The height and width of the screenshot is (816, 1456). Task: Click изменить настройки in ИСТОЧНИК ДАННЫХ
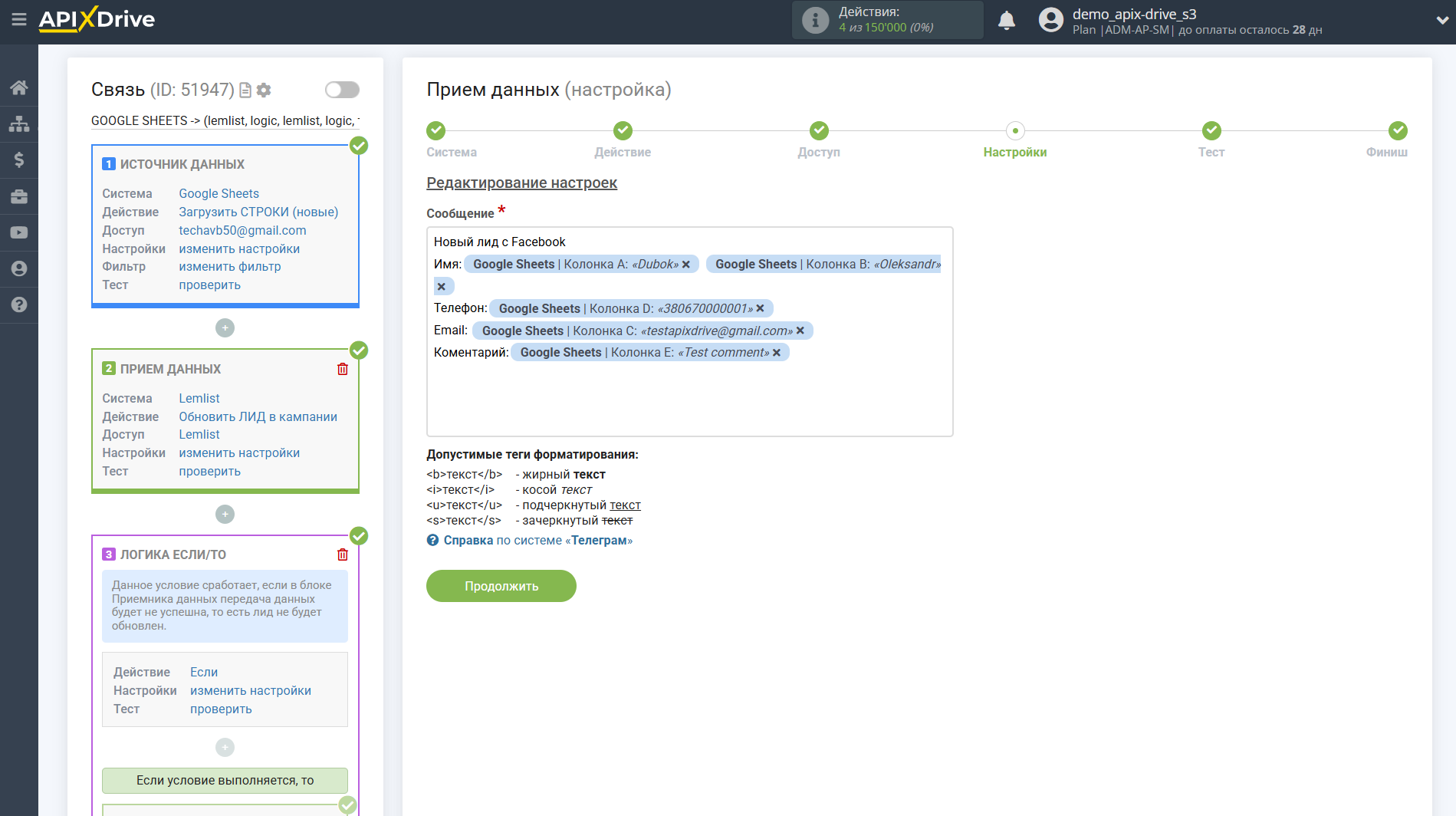click(239, 248)
